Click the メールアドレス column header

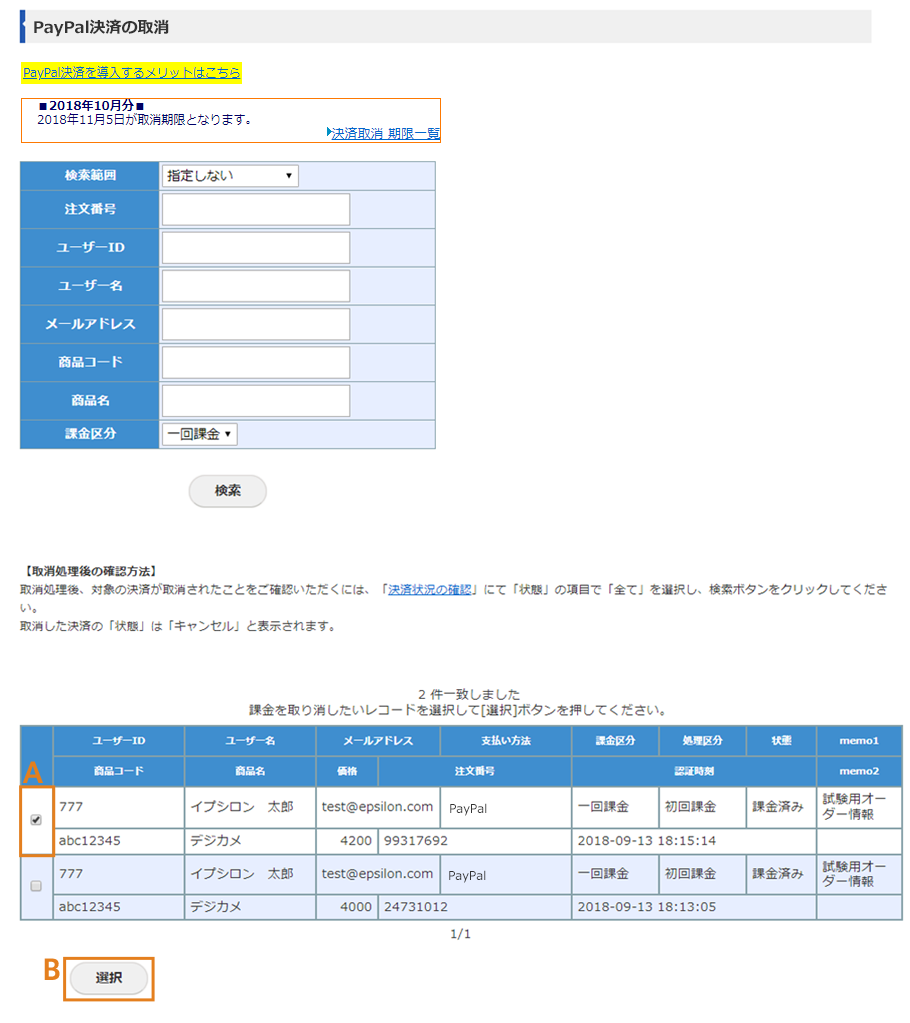[x=378, y=741]
